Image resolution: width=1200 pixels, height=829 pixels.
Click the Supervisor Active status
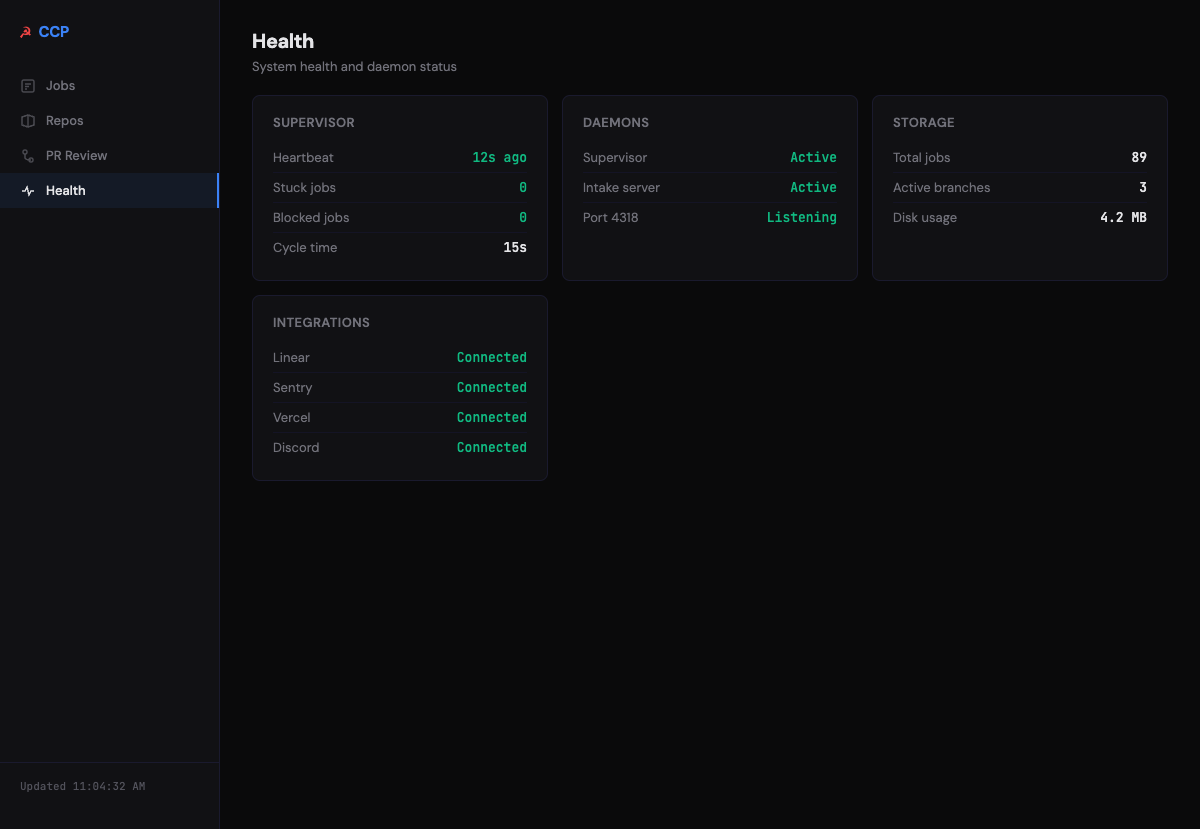pos(813,158)
